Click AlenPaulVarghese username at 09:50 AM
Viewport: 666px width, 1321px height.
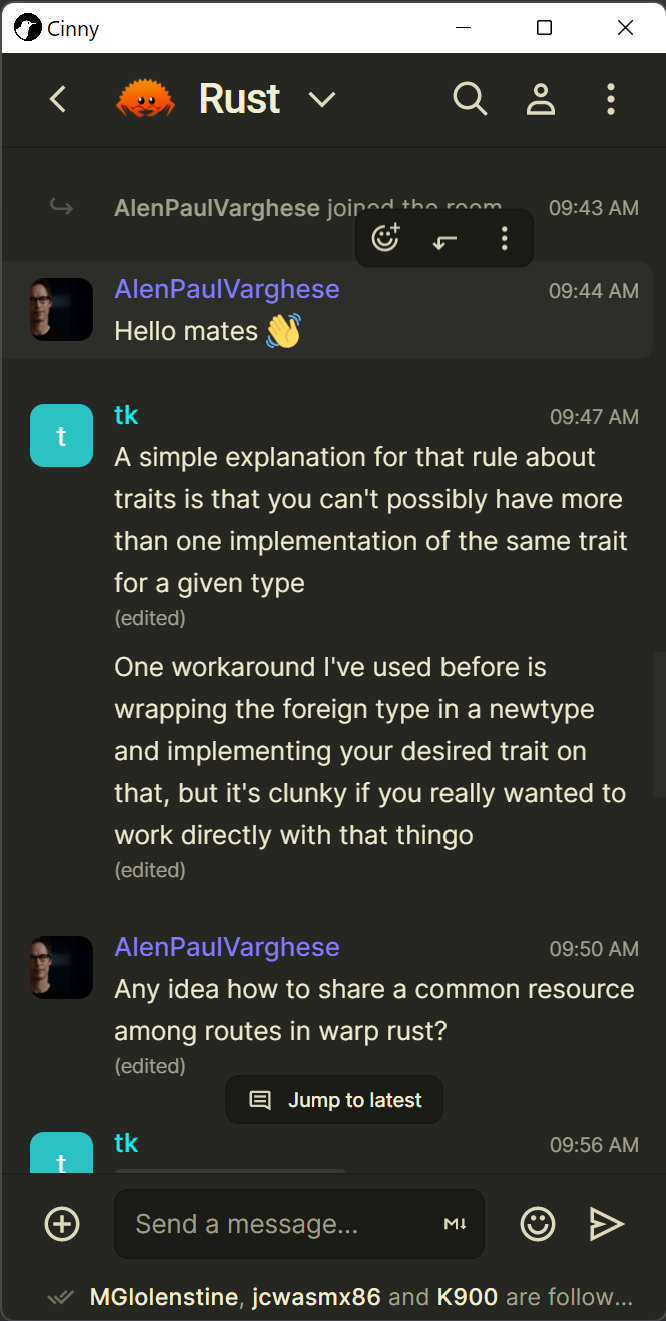point(227,947)
